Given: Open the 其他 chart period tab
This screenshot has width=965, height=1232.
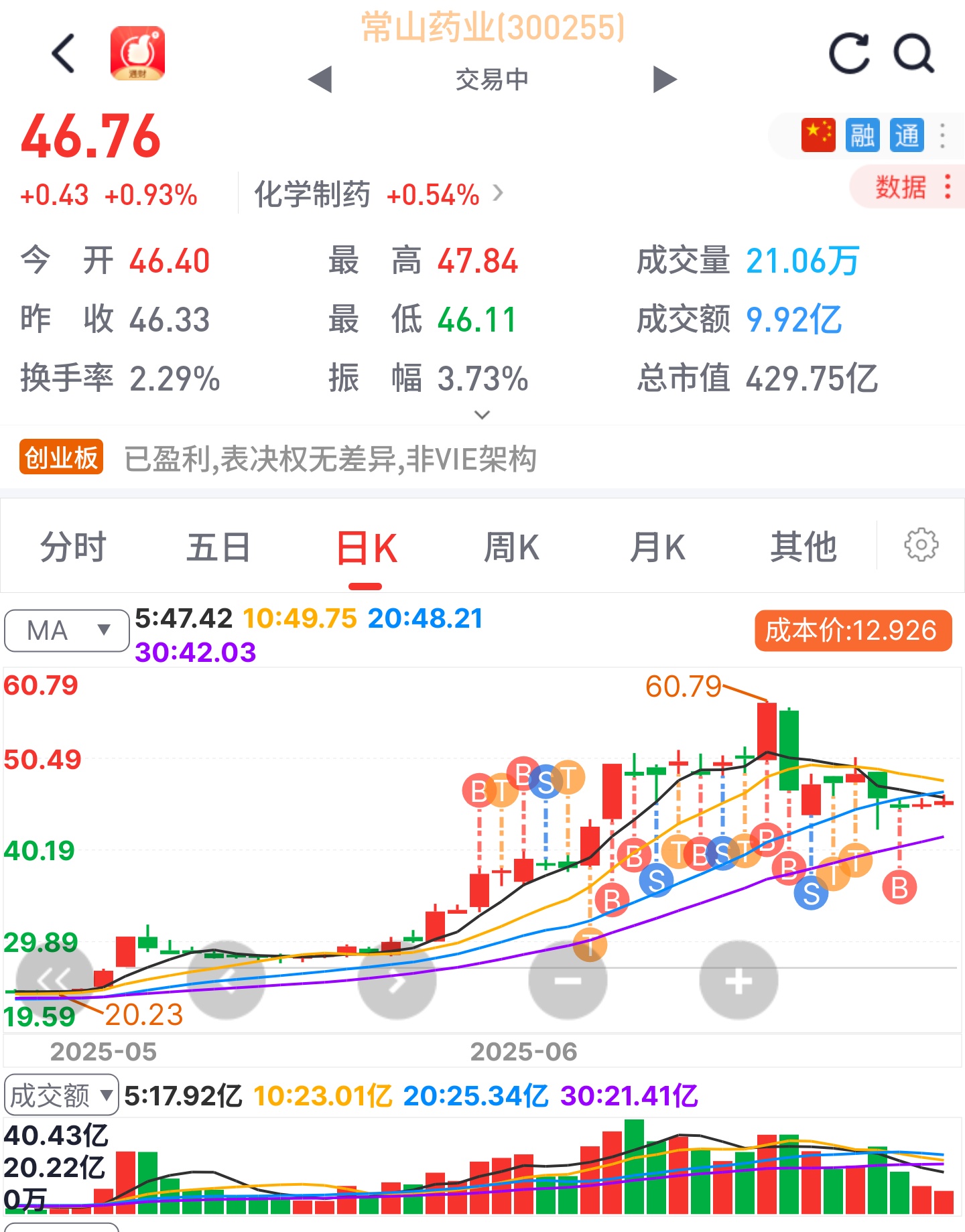Looking at the screenshot, I should (x=803, y=547).
